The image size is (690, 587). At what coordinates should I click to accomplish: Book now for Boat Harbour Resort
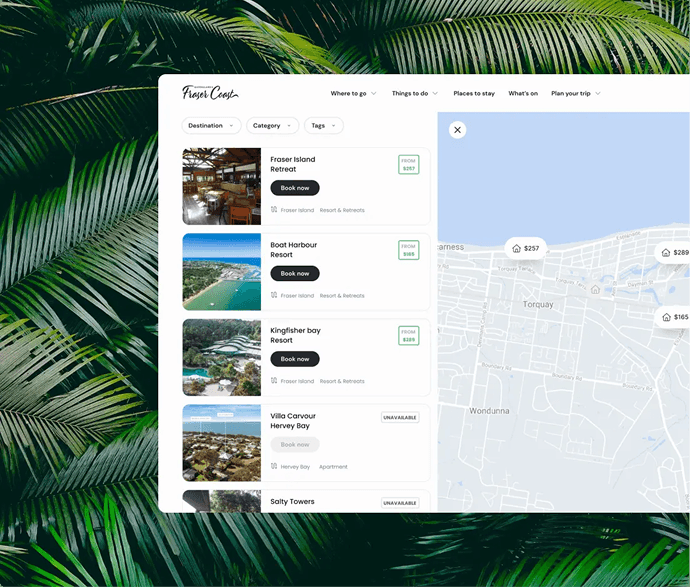(295, 273)
